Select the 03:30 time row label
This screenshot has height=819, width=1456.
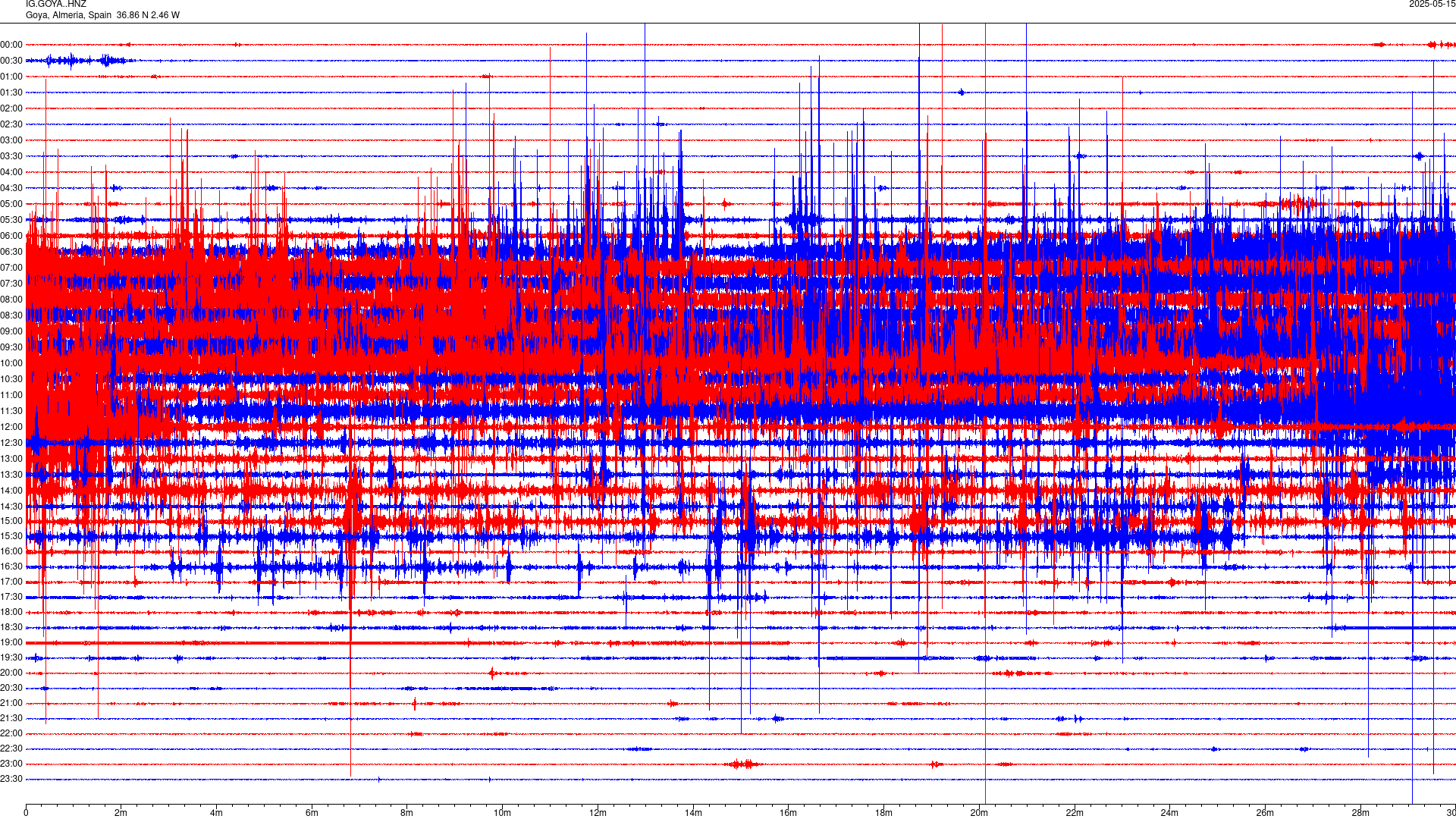tap(11, 156)
